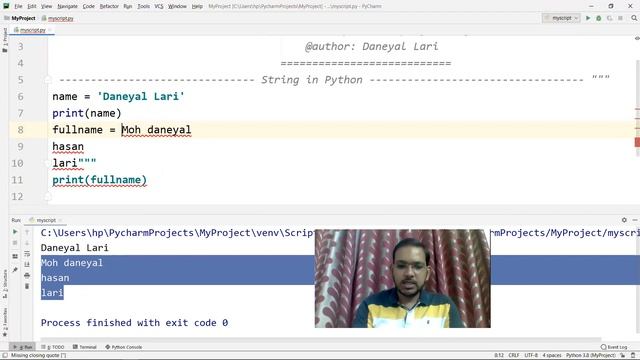Click the word hasan on line 9

click(68, 147)
